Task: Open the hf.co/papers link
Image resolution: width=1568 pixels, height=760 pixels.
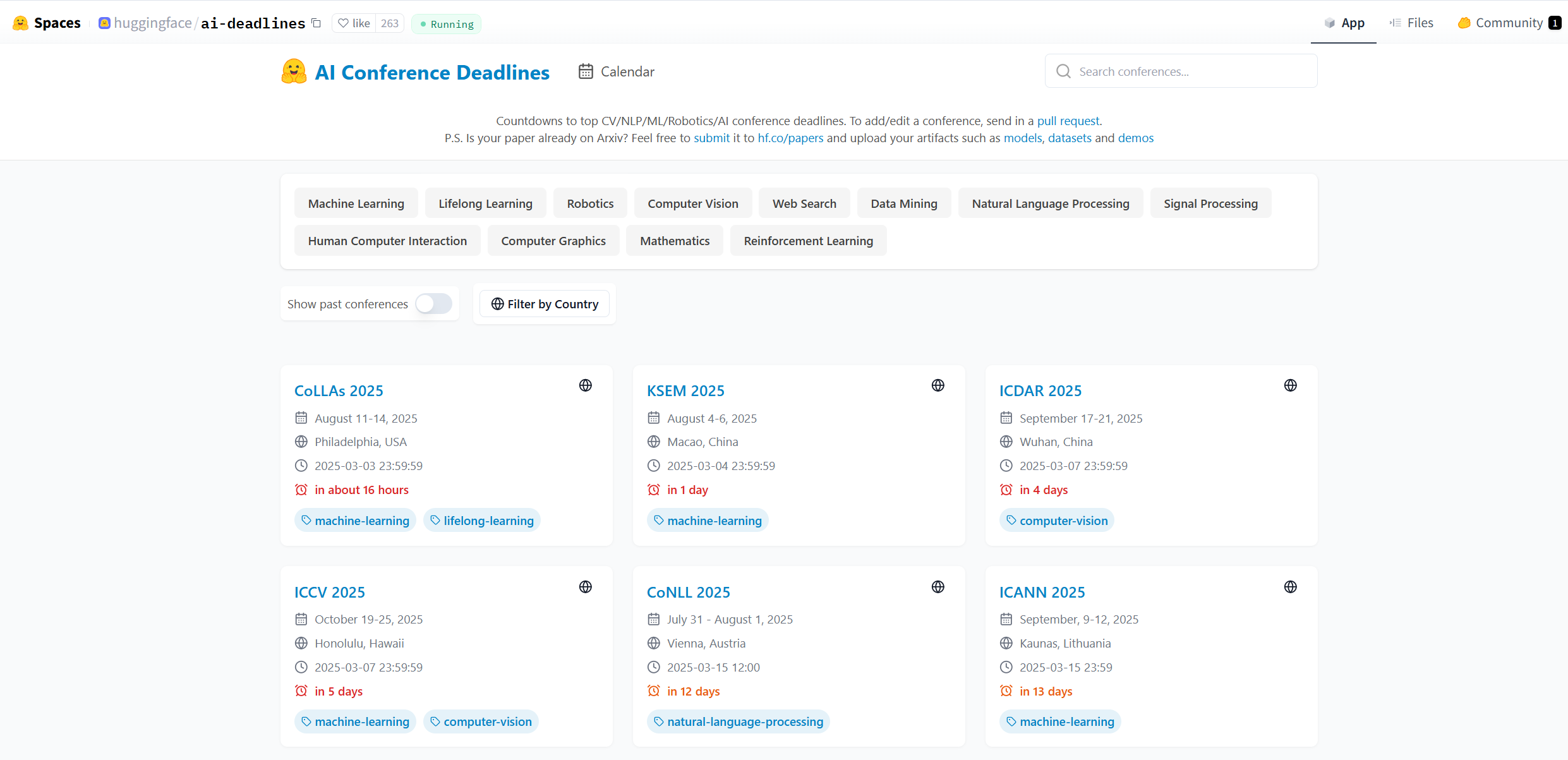Action: (x=790, y=138)
